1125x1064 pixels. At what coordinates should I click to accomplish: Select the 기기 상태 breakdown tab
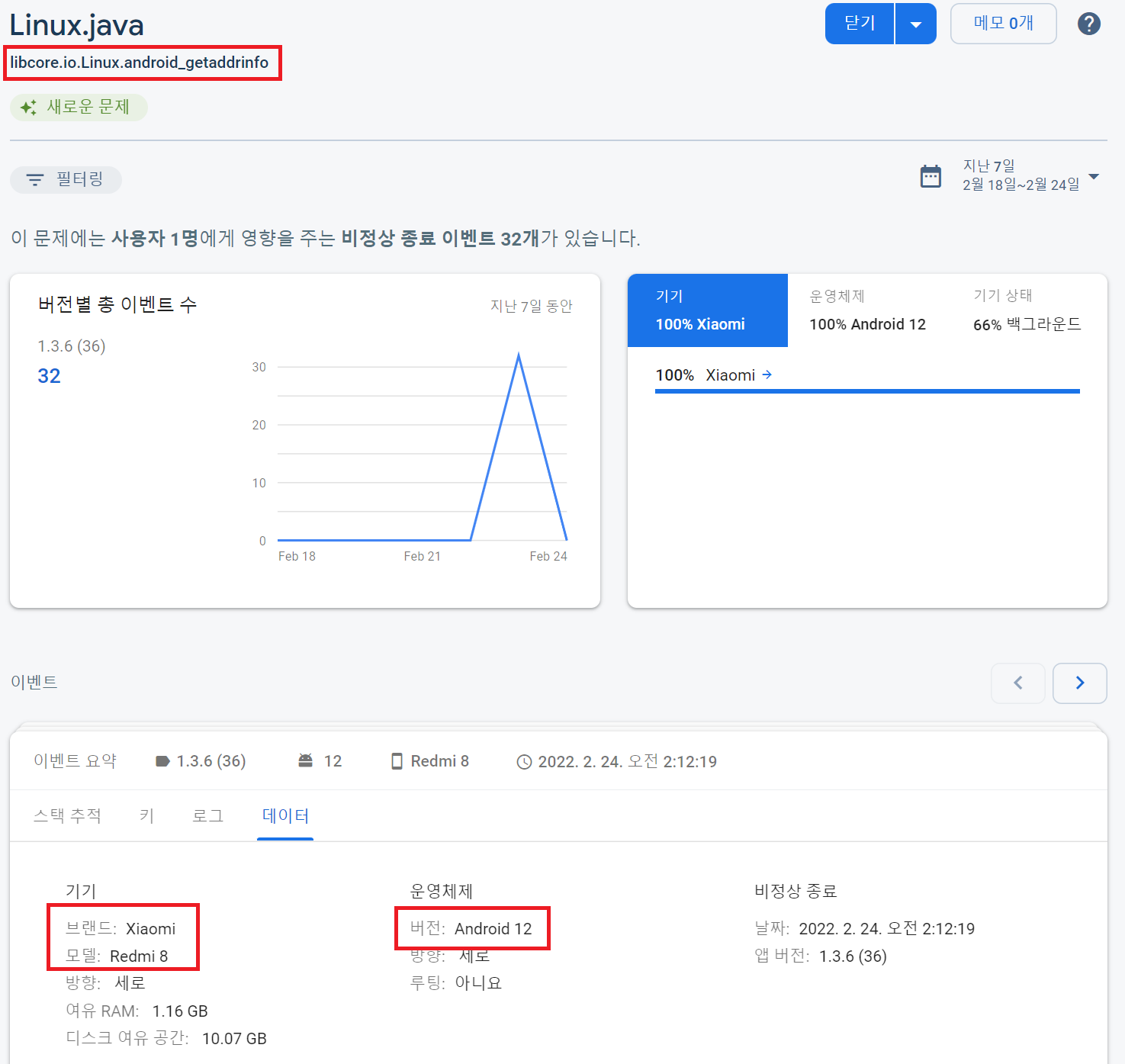(x=1027, y=310)
